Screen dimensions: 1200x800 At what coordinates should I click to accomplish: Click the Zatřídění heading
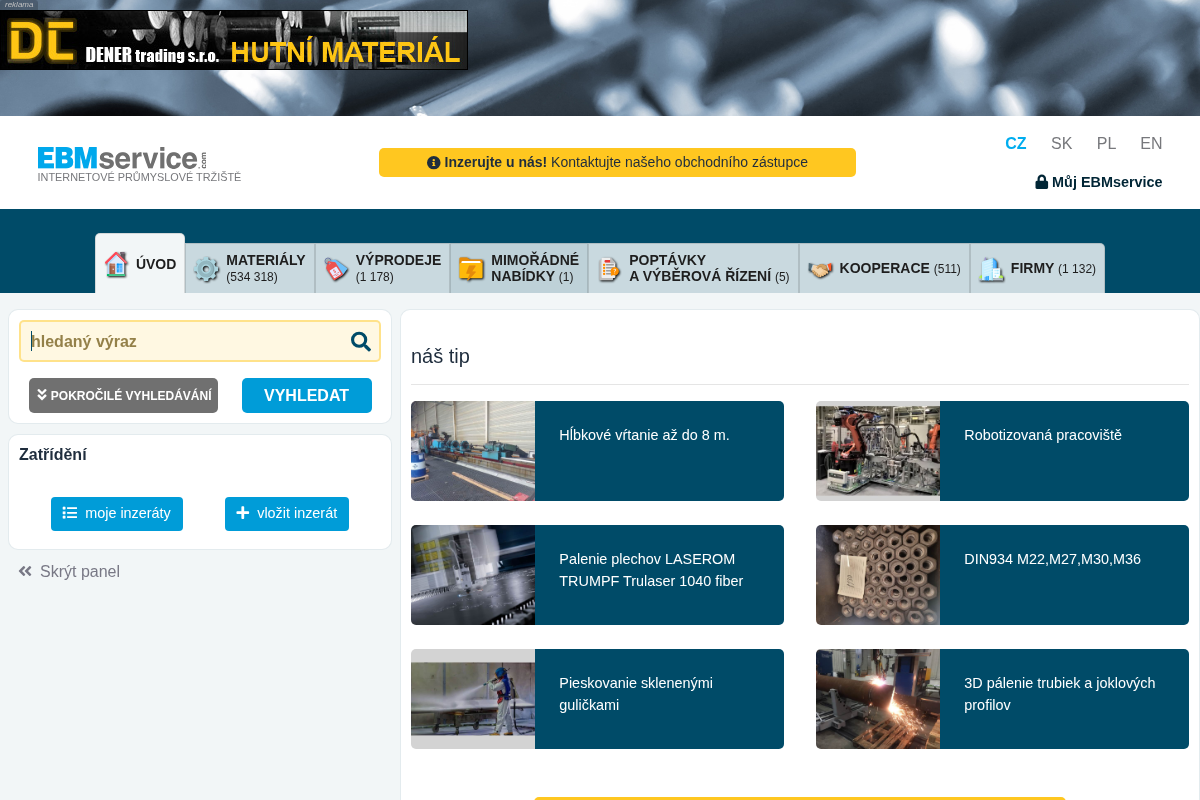point(53,454)
